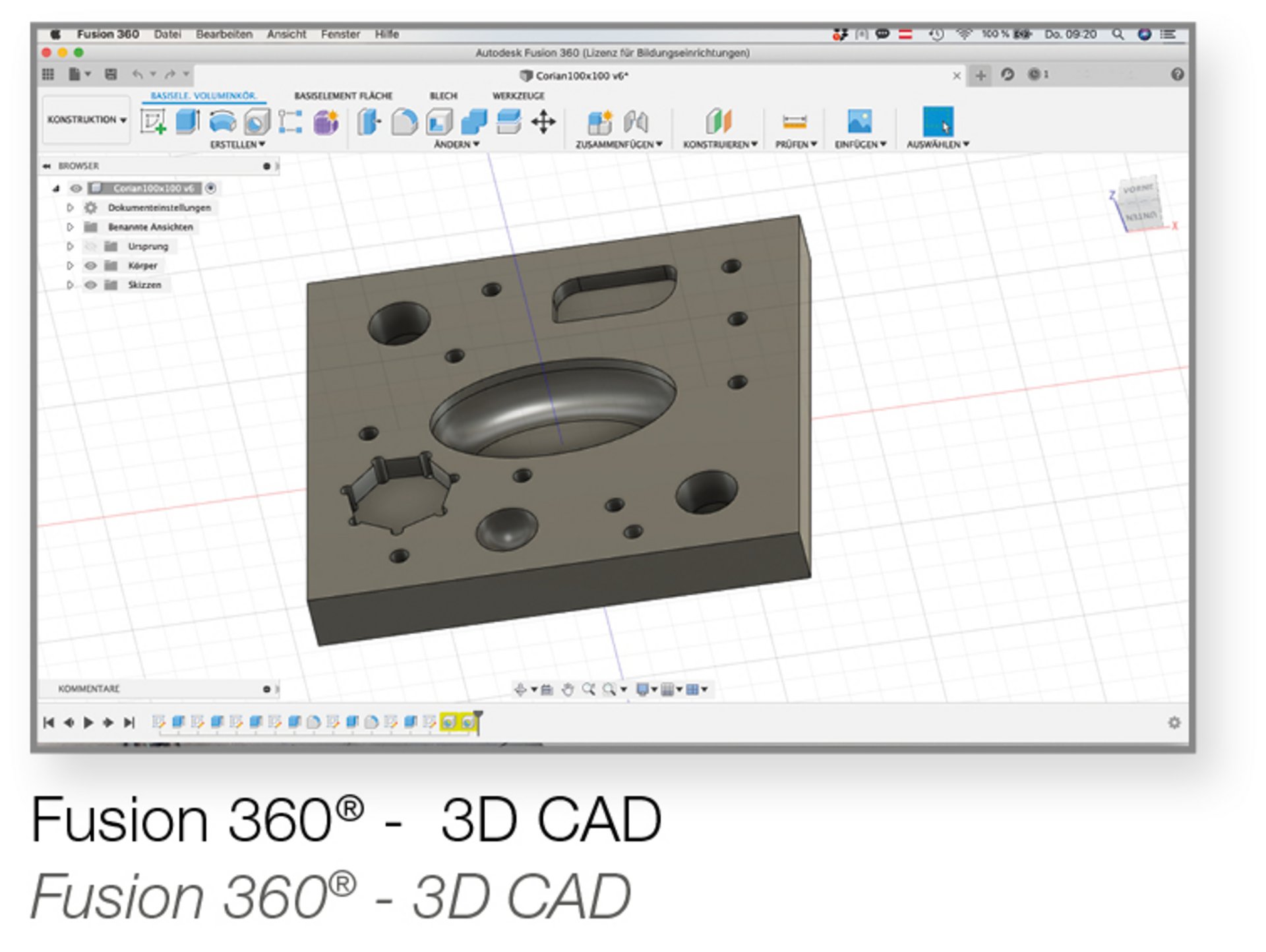Open the ERSTELLEN dropdown menu

(x=237, y=144)
